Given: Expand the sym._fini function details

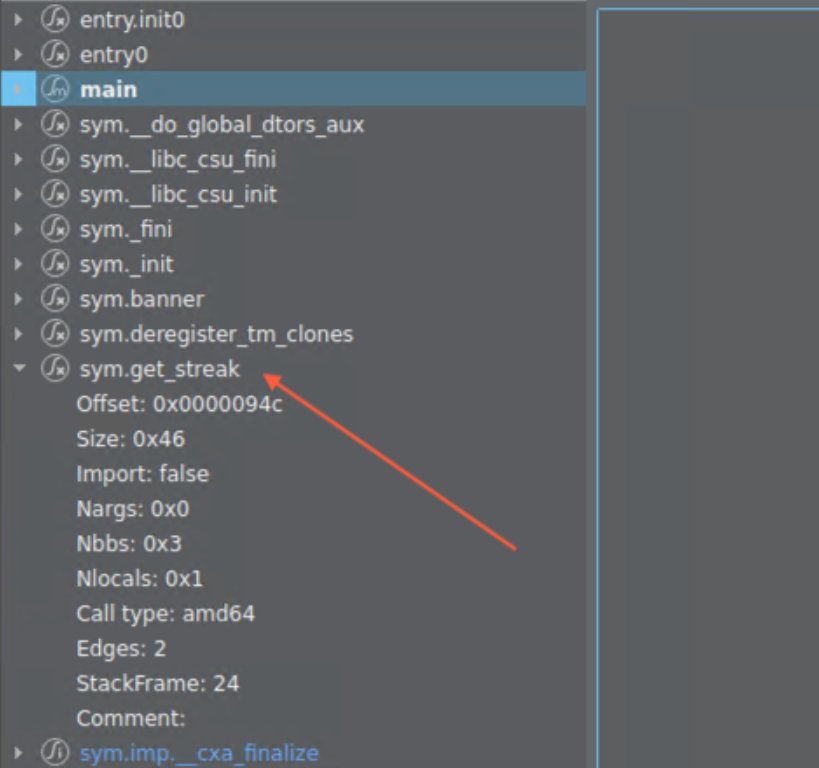Looking at the screenshot, I should (19, 229).
